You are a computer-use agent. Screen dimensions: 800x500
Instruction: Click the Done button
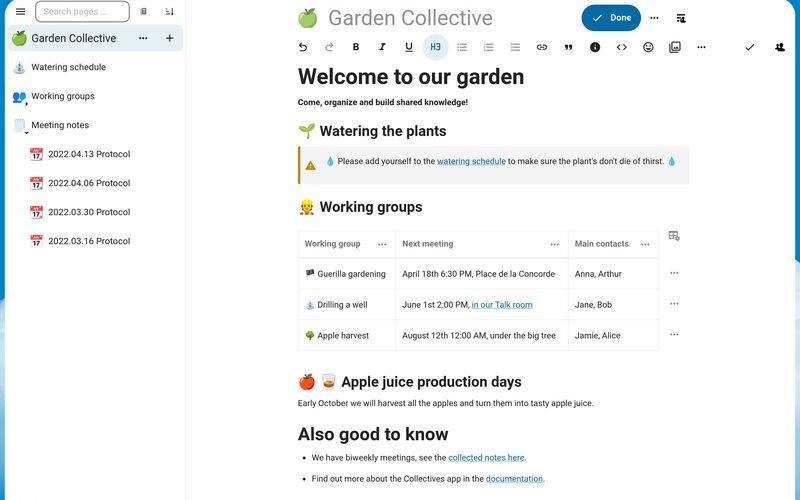(x=611, y=18)
